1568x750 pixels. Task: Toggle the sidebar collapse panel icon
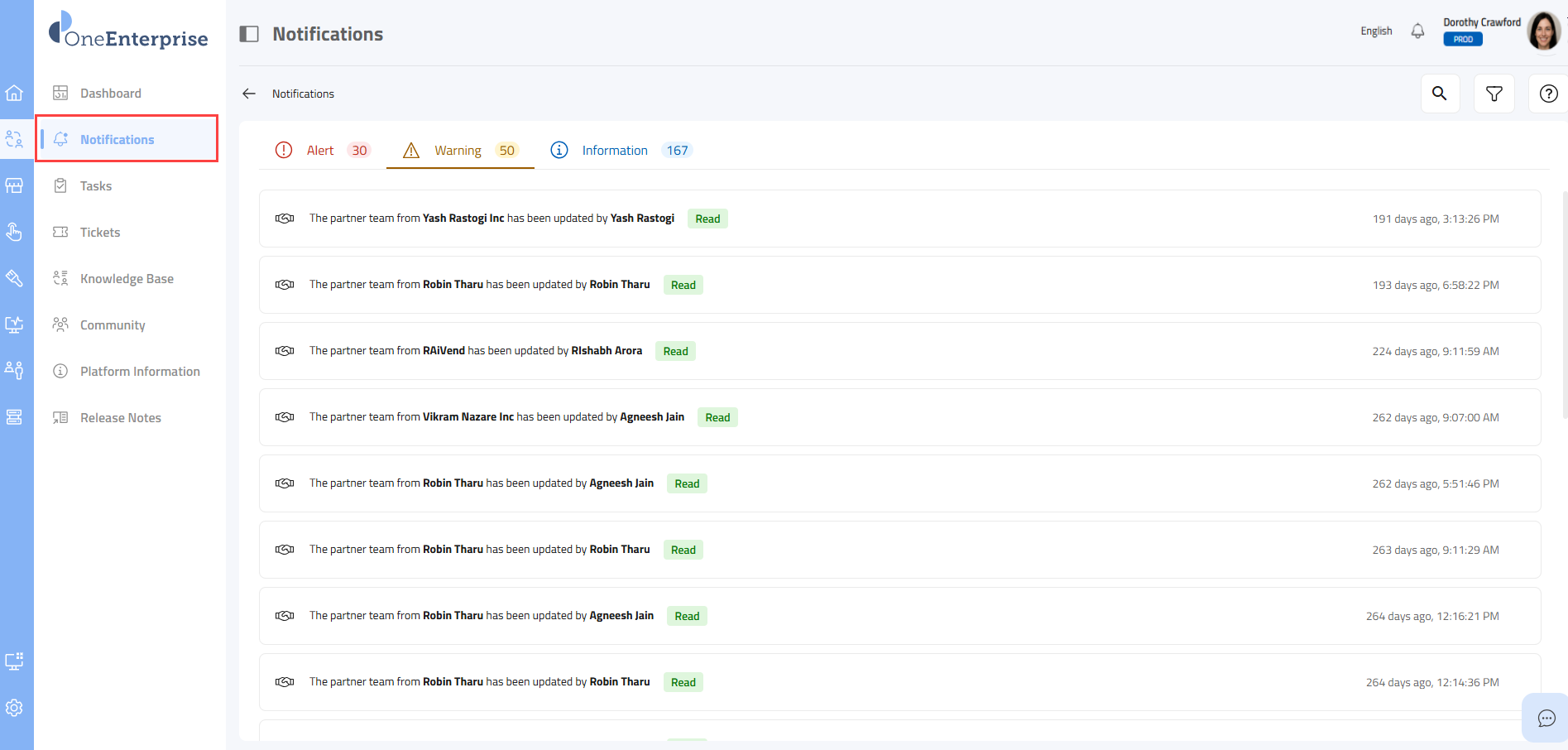(249, 34)
